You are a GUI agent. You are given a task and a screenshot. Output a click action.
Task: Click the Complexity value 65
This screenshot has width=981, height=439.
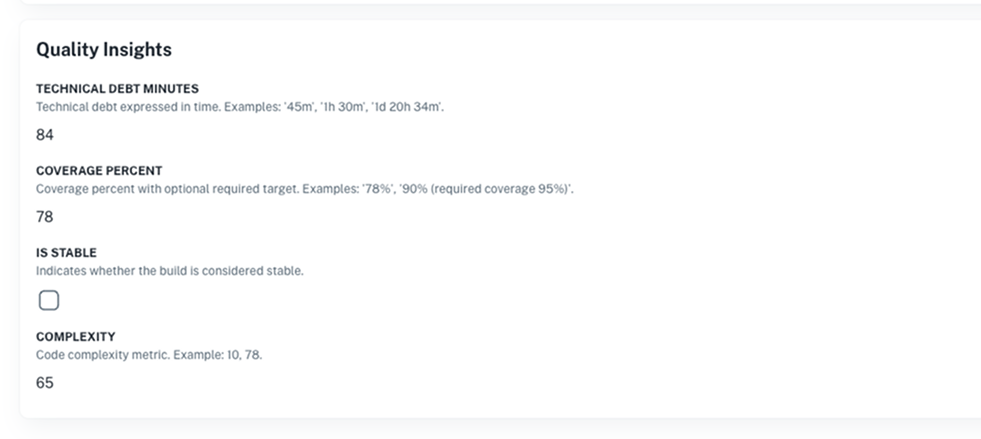coord(45,383)
